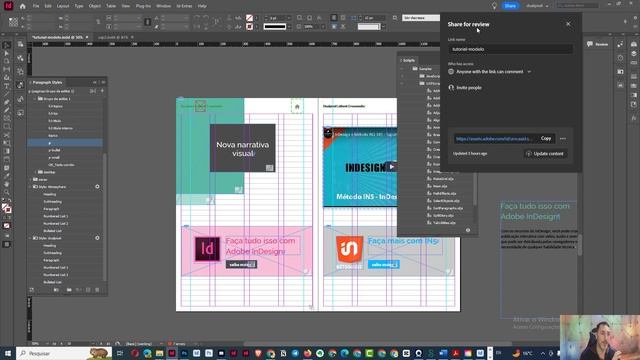Collapse the Grupo de estilos 1 folder

[x=35, y=99]
